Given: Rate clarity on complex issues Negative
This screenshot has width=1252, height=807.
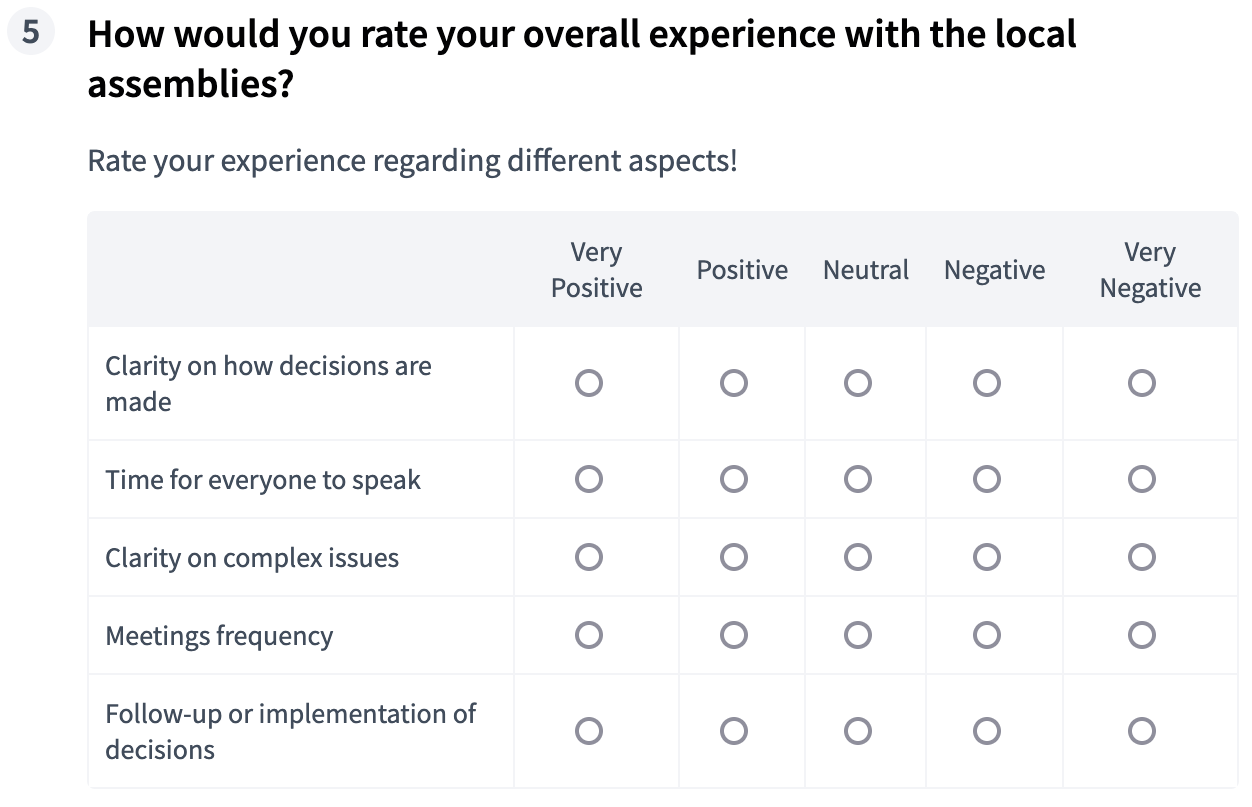Looking at the screenshot, I should click(x=987, y=557).
